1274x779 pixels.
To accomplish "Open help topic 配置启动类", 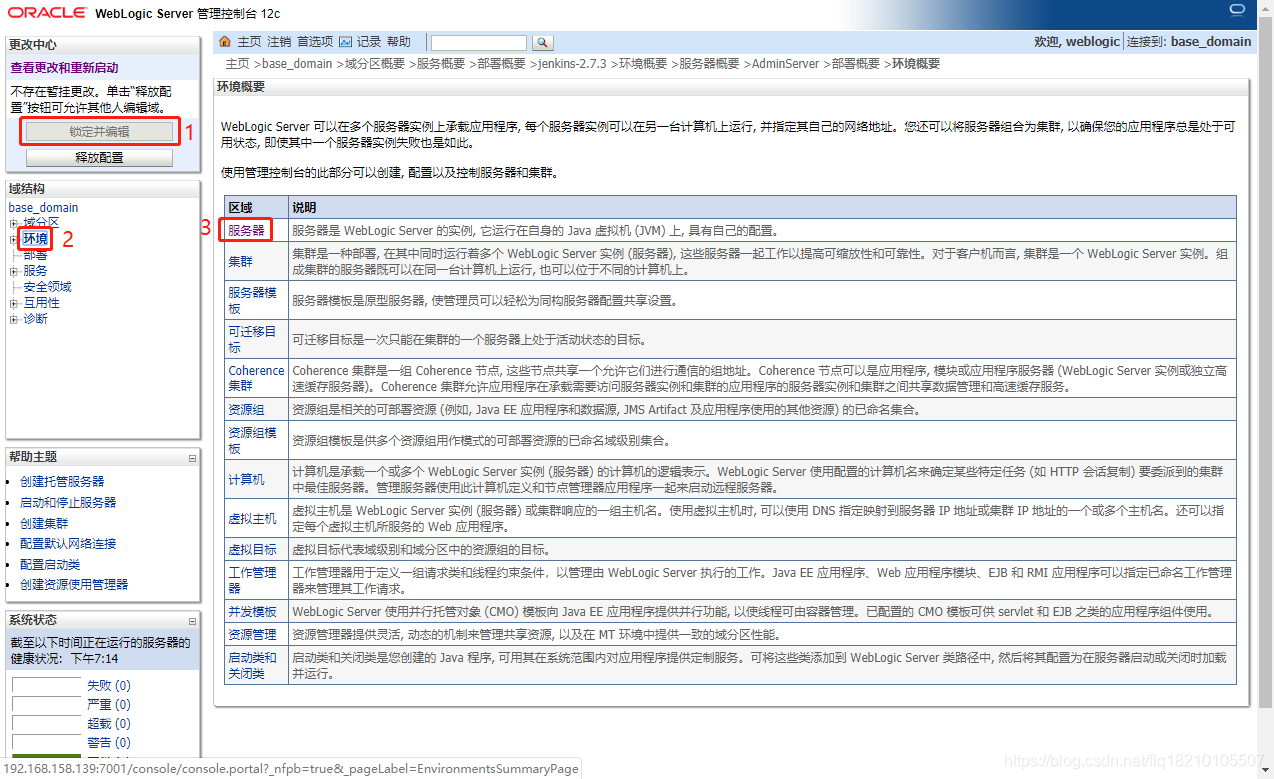I will click(50, 564).
